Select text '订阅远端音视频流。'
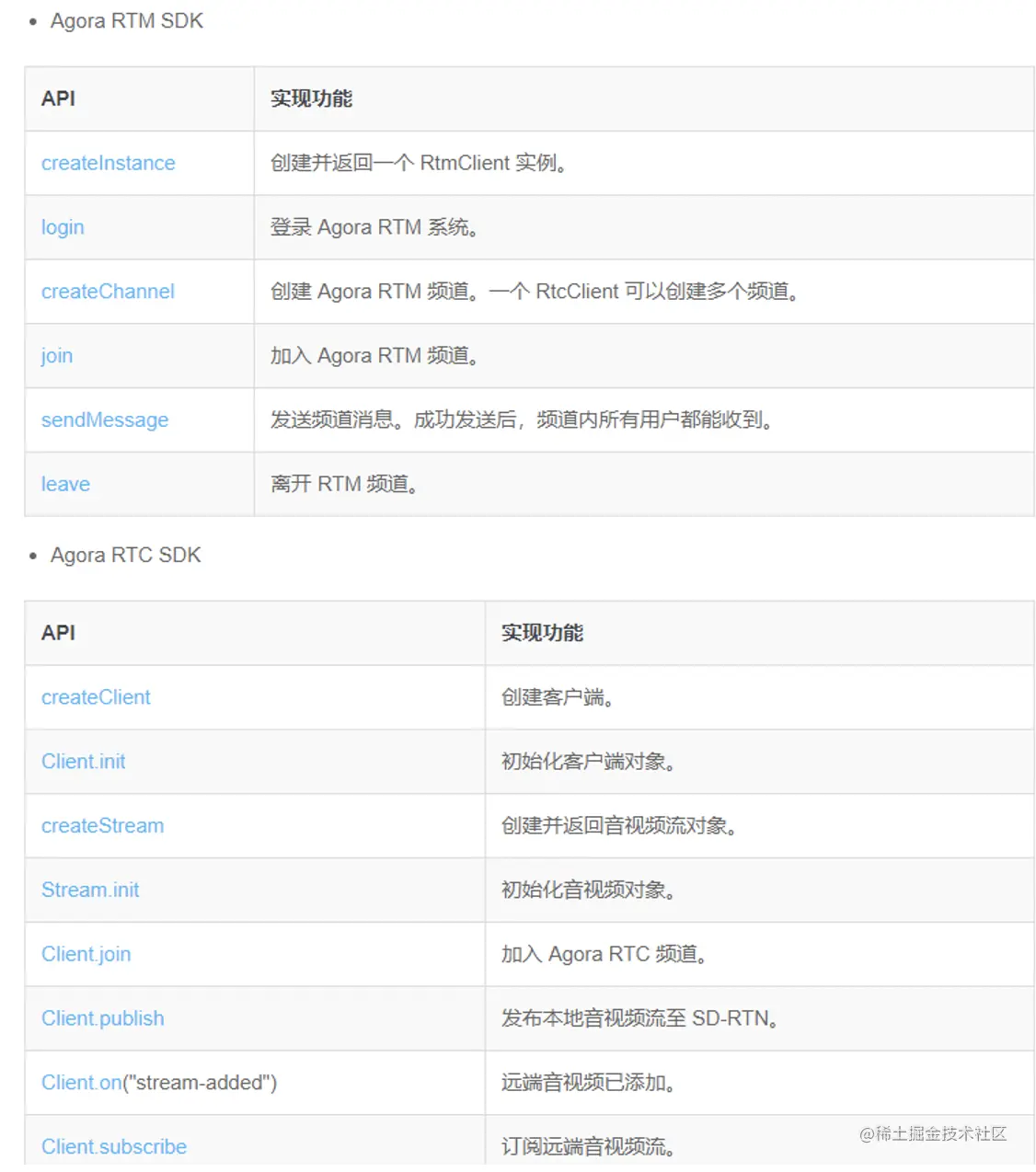This screenshot has height=1172, width=1036. pos(589,1147)
